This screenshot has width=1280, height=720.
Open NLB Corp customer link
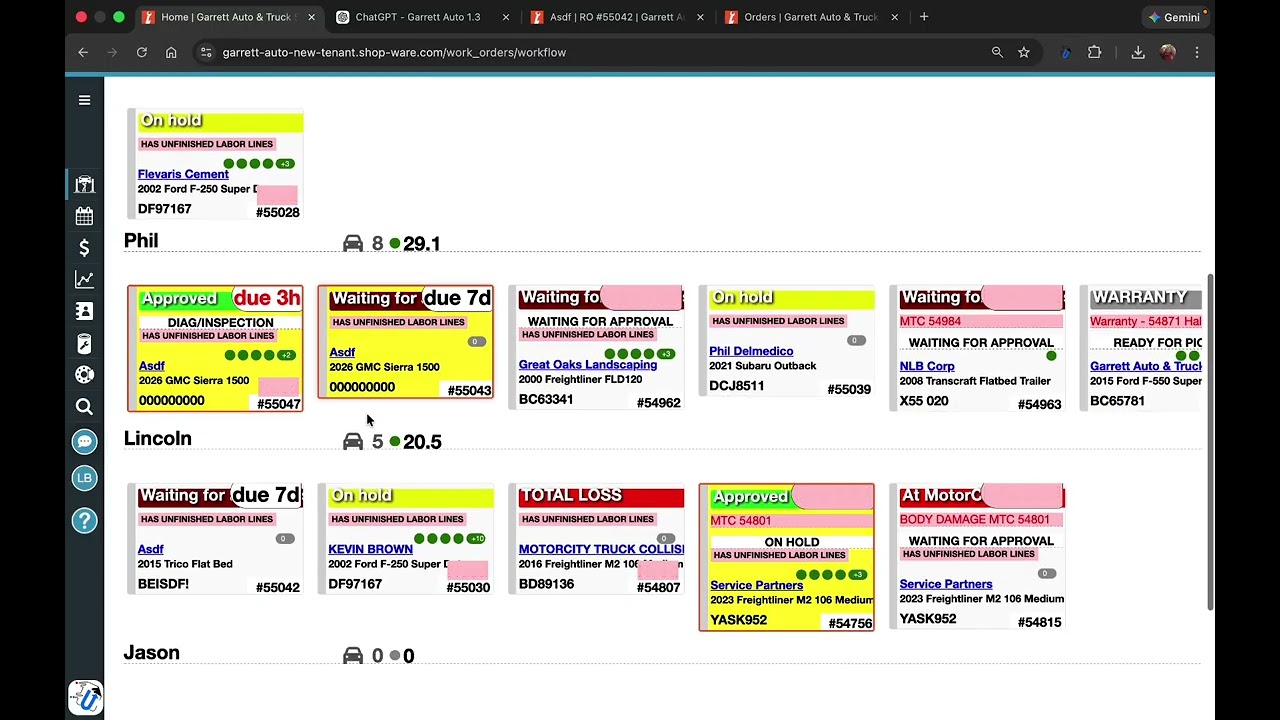coord(927,366)
